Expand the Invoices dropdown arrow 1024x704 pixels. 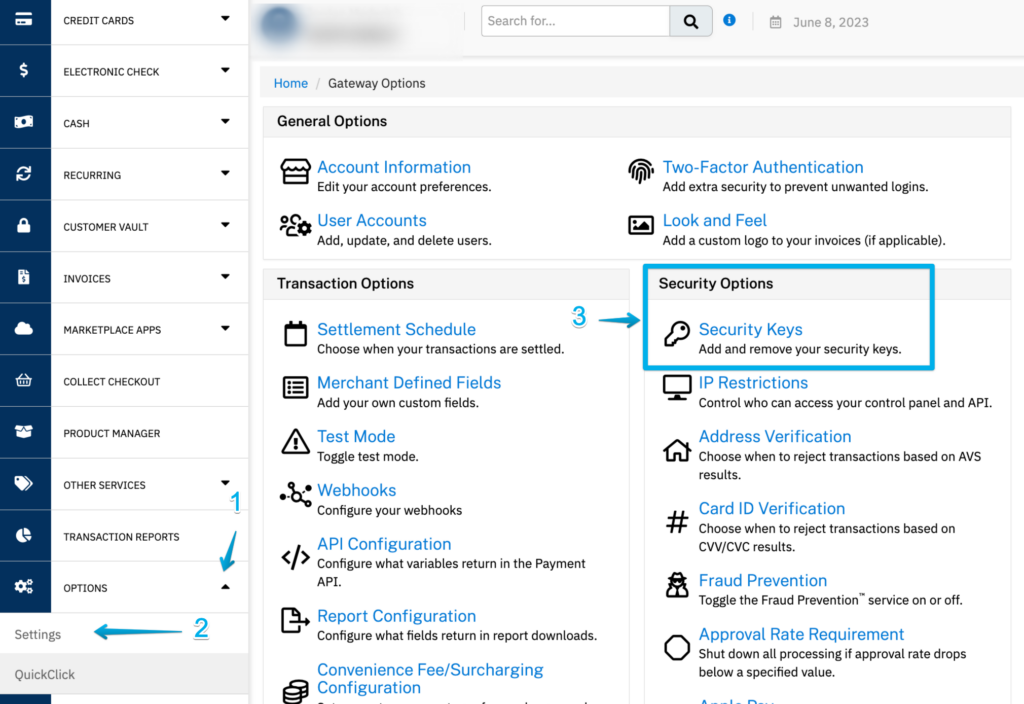coord(225,276)
